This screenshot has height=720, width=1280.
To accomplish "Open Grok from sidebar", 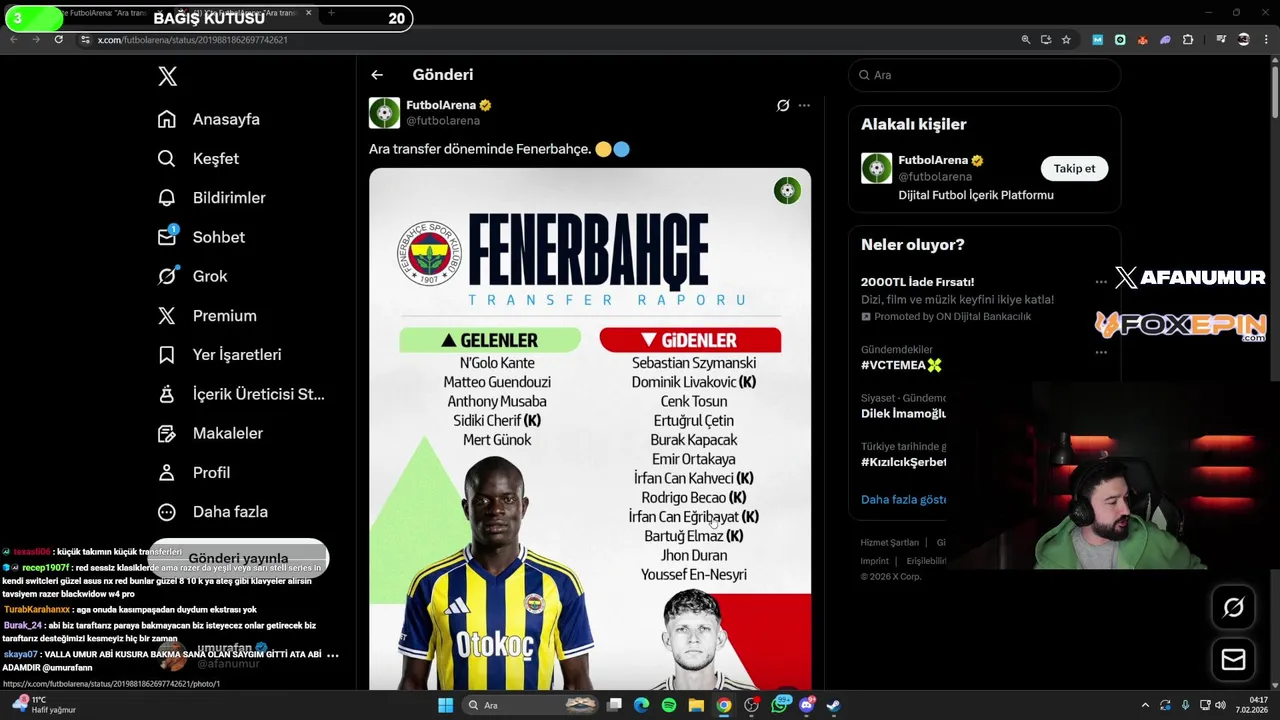I will [192, 276].
